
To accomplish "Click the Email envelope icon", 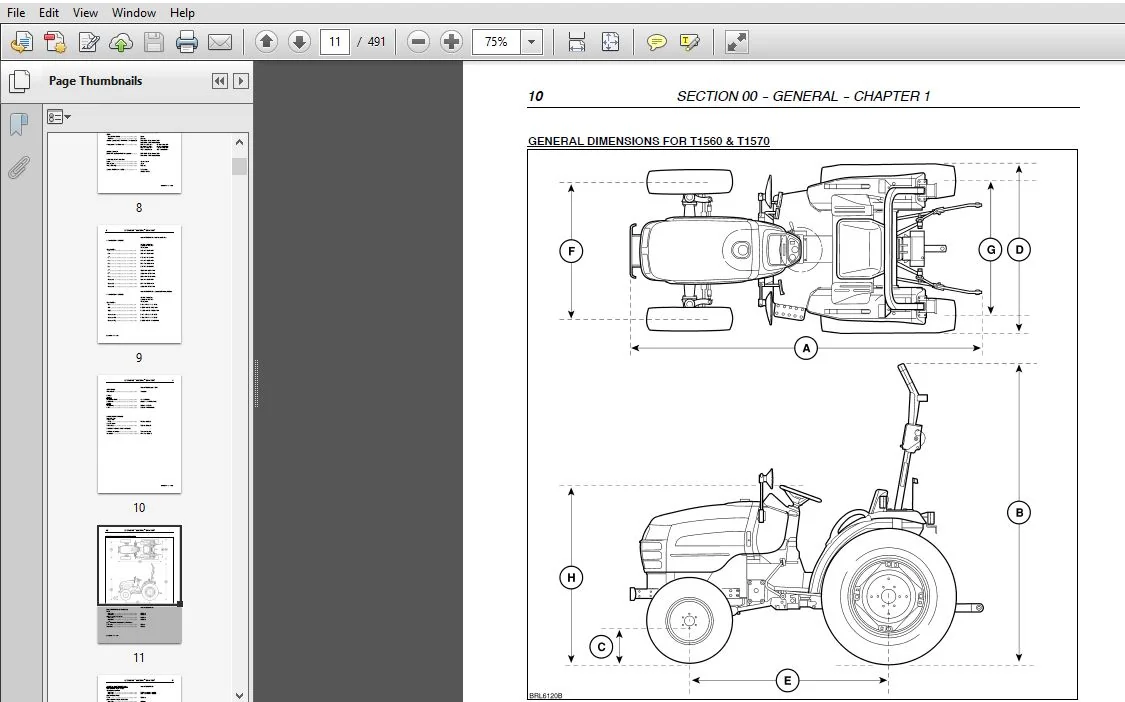I will (220, 42).
